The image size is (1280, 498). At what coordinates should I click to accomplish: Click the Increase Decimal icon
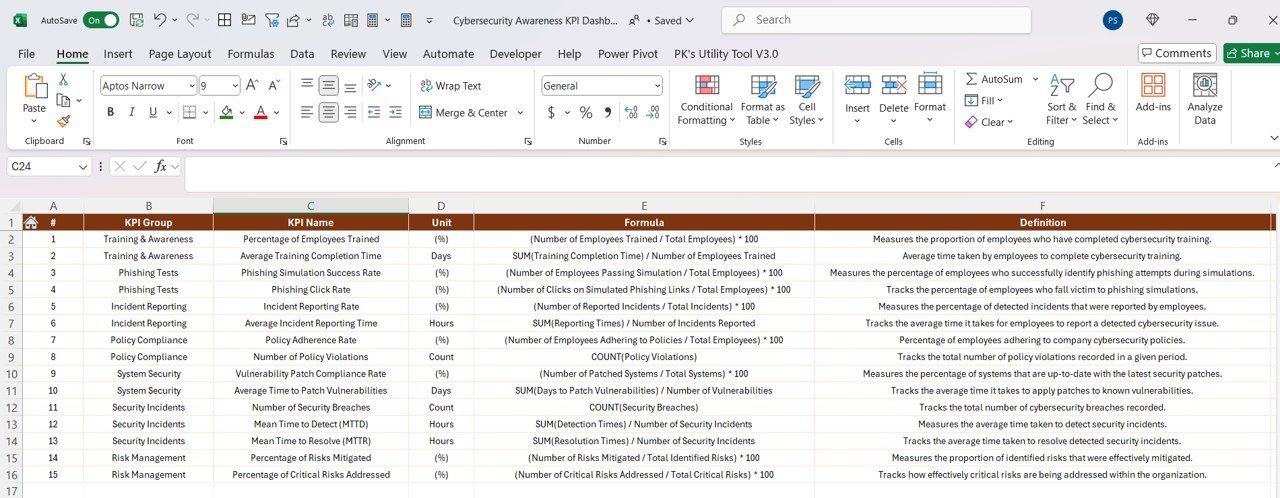631,112
